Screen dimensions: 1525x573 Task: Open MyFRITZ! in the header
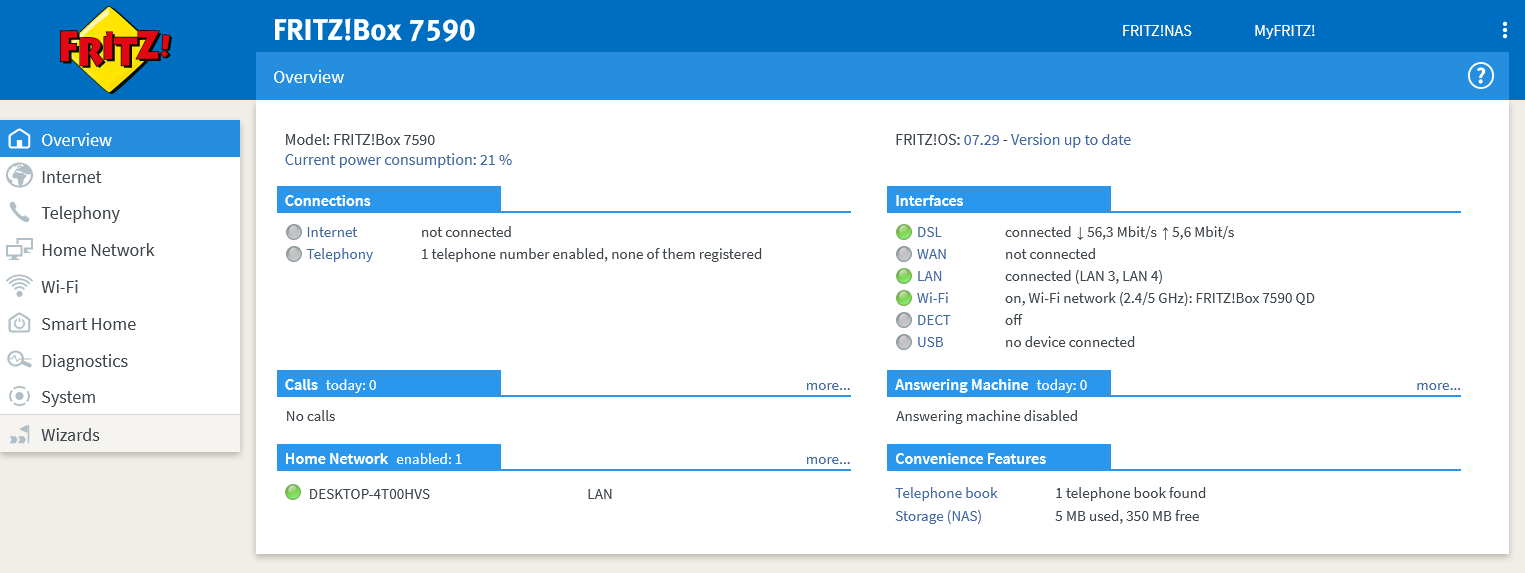click(1284, 31)
